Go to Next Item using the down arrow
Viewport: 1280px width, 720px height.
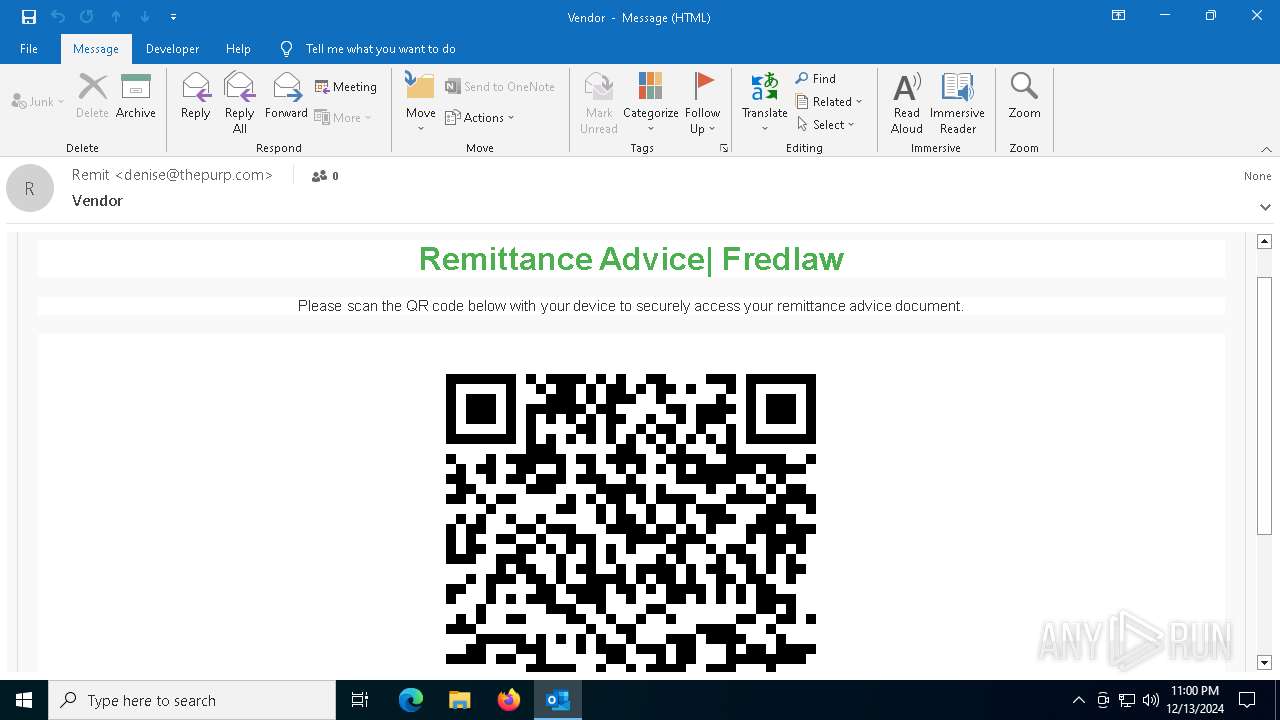tap(145, 16)
